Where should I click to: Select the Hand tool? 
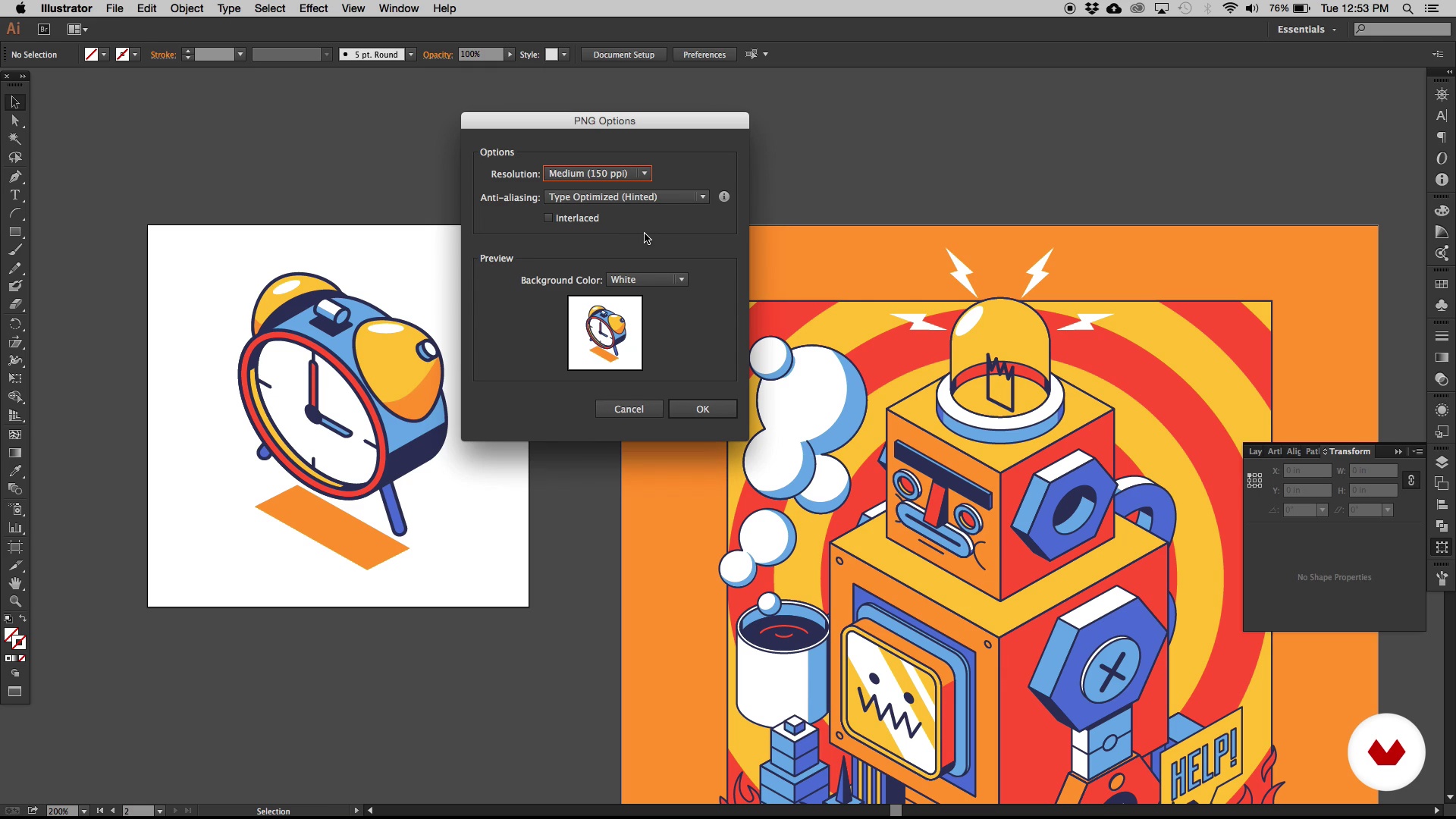point(15,583)
